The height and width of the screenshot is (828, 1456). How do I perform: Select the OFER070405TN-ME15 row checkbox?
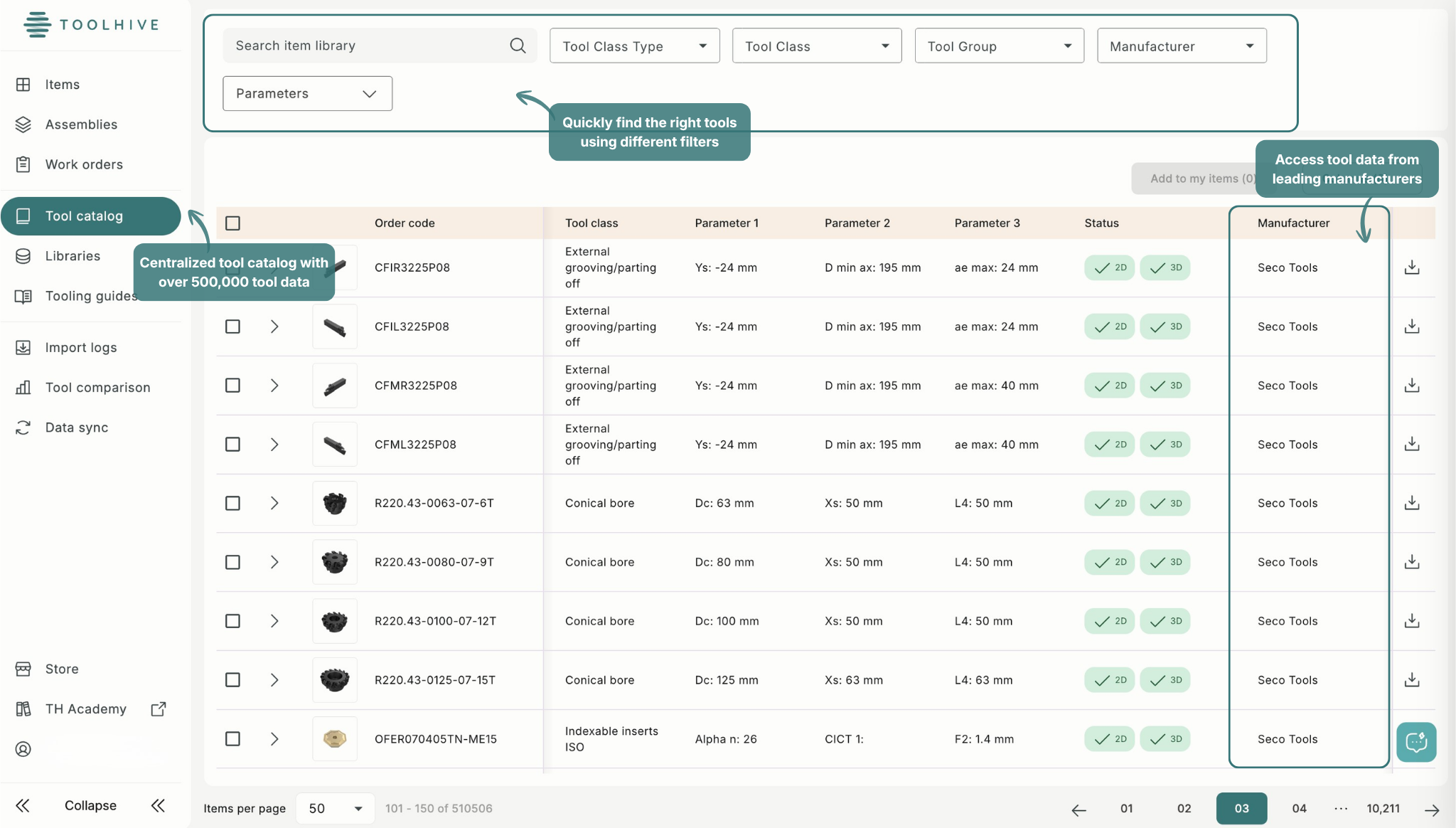232,739
